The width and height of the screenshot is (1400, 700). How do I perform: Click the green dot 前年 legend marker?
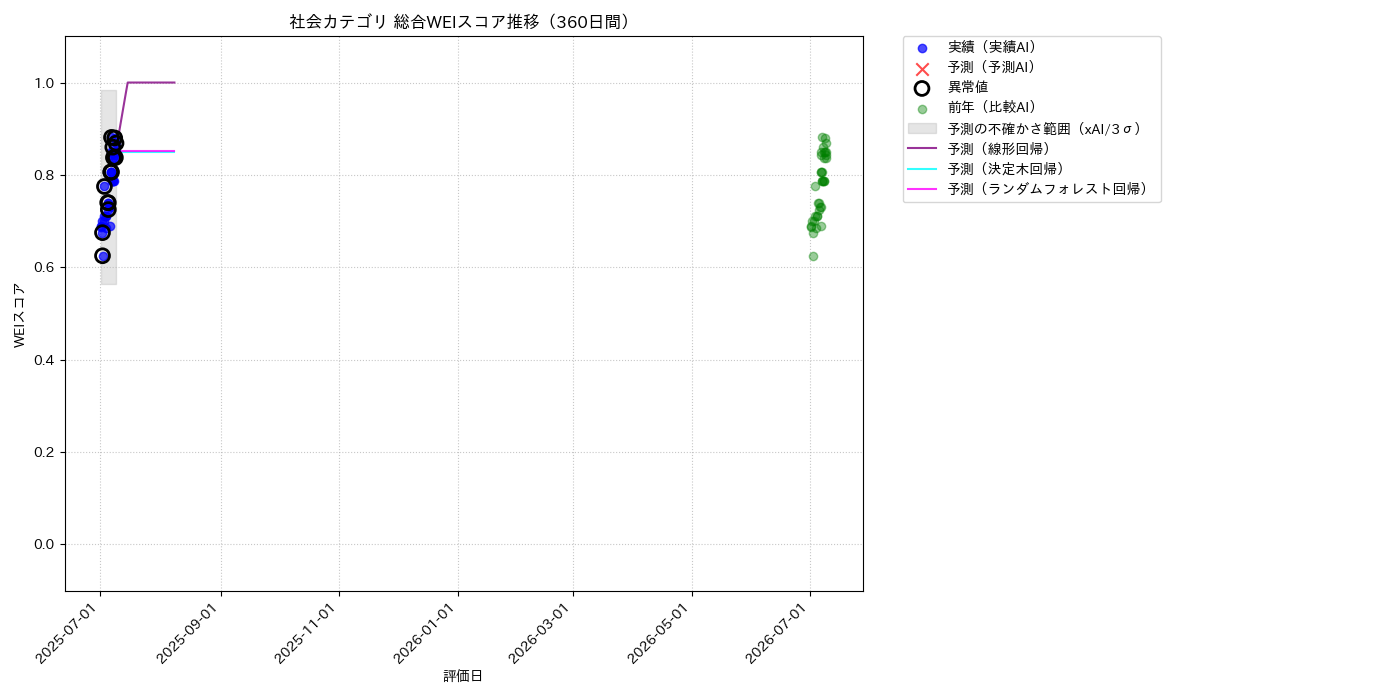coord(922,109)
